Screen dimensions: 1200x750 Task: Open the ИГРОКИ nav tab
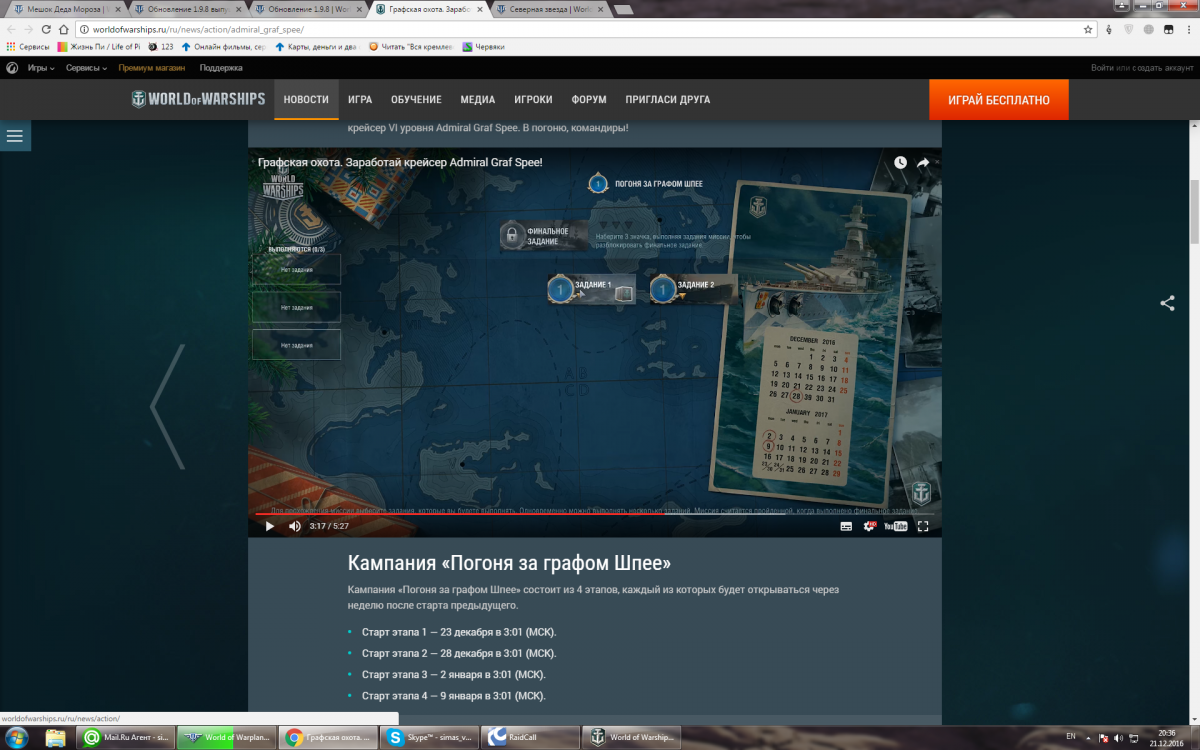533,100
